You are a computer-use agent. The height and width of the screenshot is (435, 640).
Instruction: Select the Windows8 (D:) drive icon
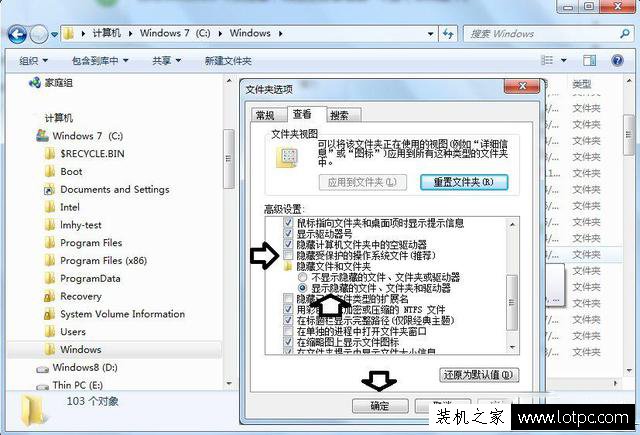point(42,368)
